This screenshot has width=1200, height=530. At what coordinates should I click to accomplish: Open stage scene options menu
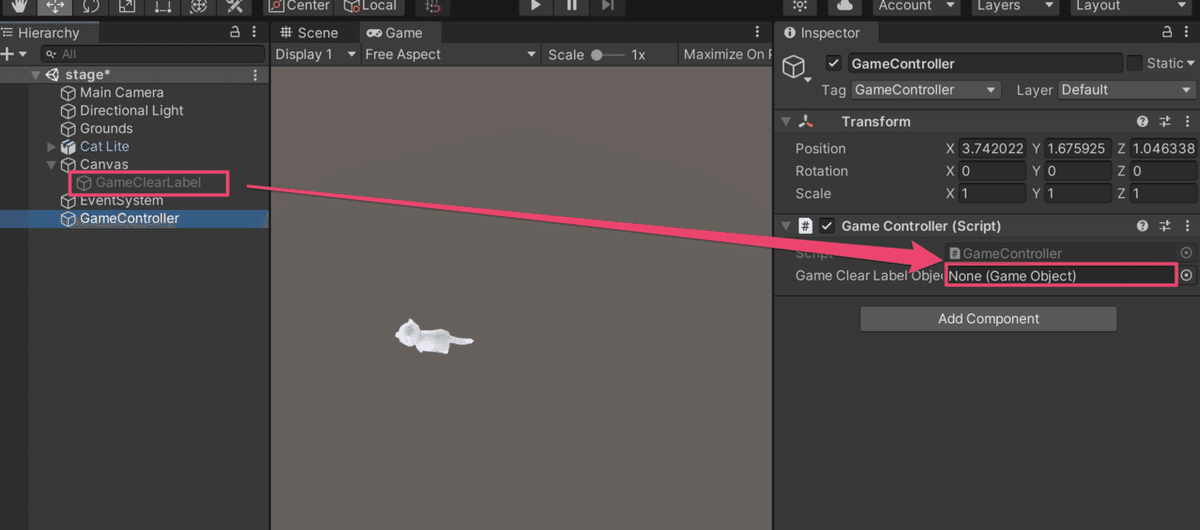pos(255,75)
